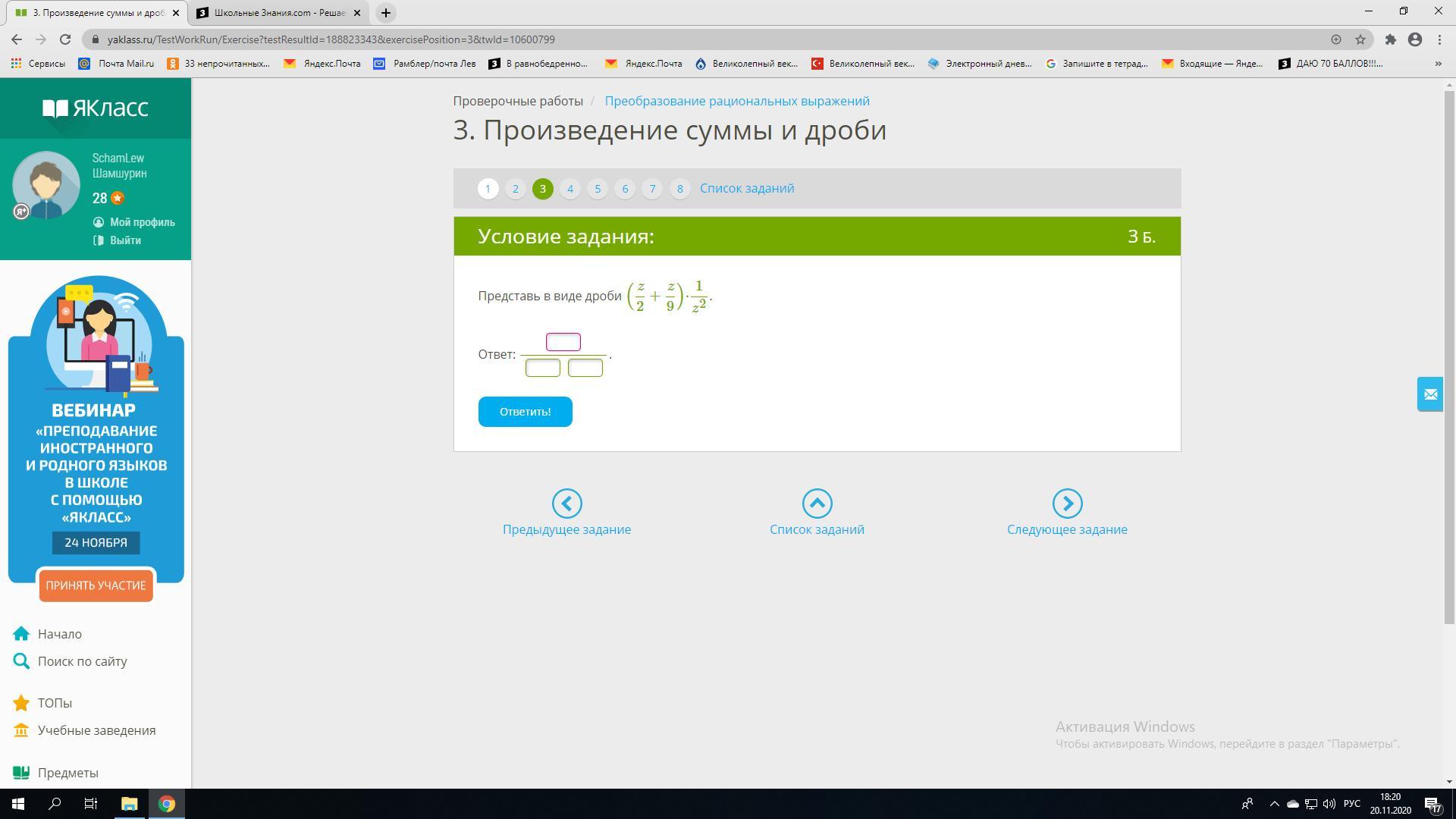The width and height of the screenshot is (1456, 819).
Task: Click the up arrow task list icon
Action: (x=817, y=504)
